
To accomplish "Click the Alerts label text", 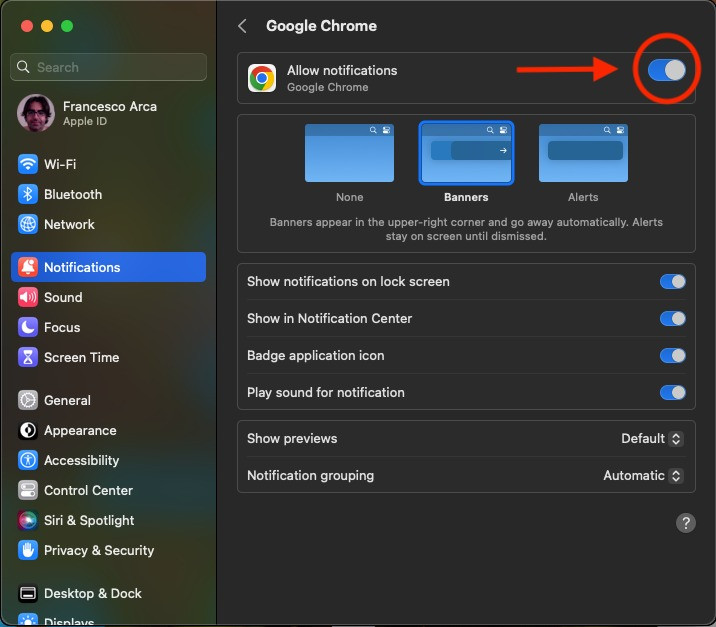I will point(583,197).
